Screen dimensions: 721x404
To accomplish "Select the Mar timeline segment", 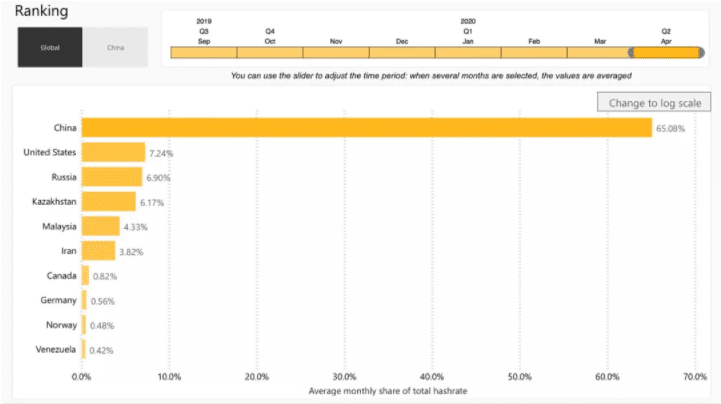I will [x=598, y=52].
